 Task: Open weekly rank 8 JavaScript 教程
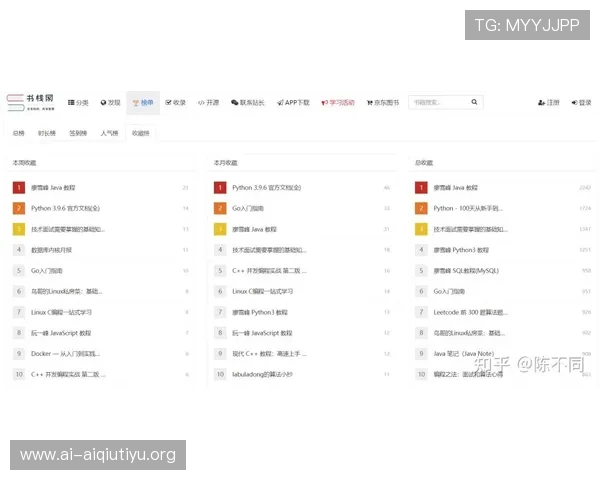61,333
